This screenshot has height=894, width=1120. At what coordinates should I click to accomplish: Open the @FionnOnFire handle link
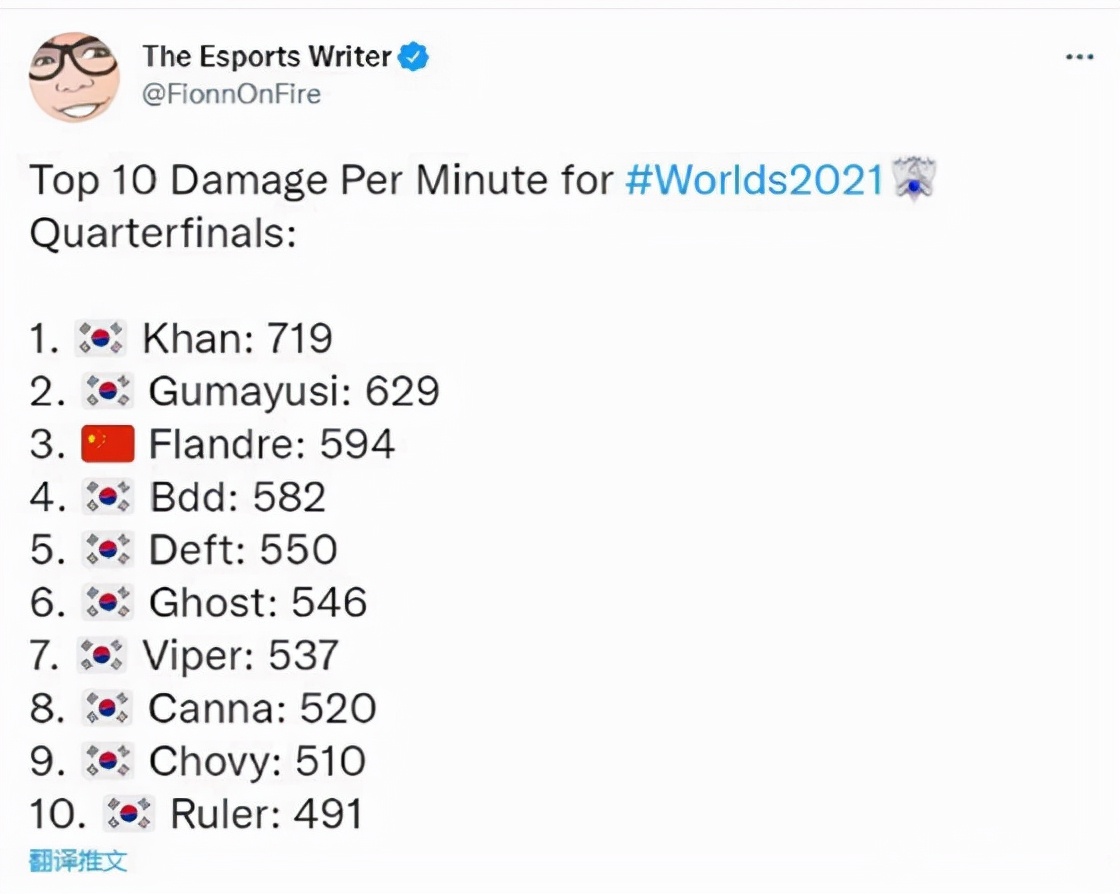pos(231,95)
